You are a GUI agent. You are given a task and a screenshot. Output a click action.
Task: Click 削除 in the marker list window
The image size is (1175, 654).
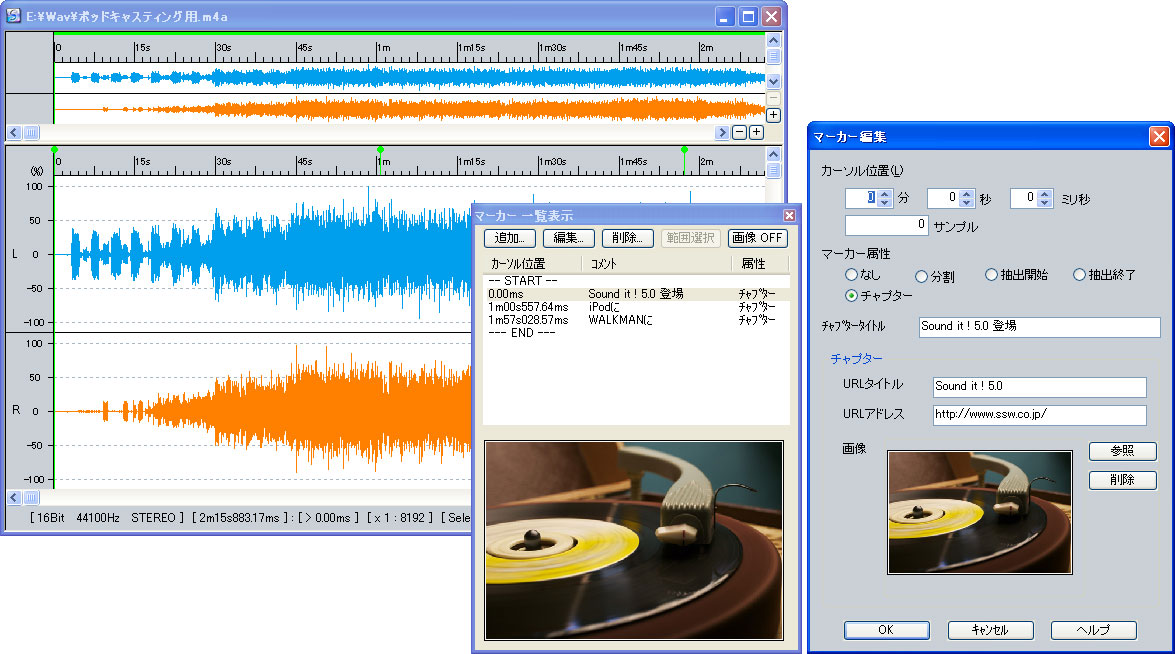628,237
